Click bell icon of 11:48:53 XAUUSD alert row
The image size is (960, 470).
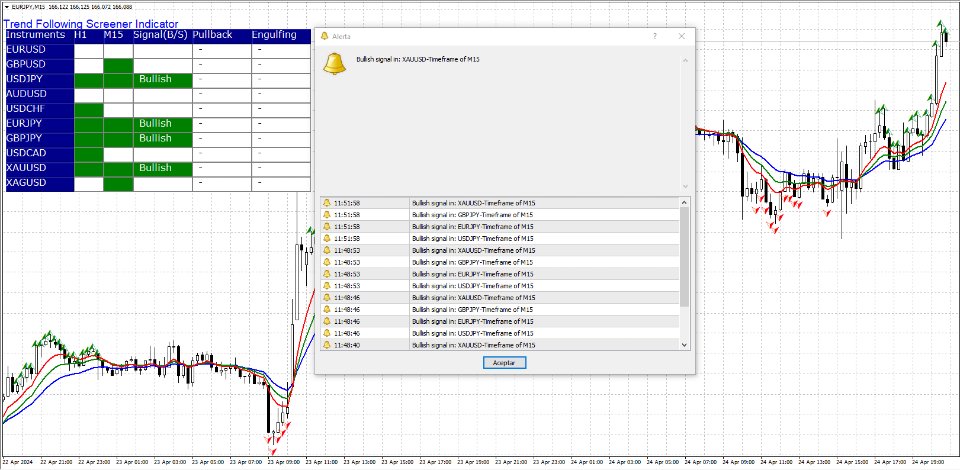(327, 250)
